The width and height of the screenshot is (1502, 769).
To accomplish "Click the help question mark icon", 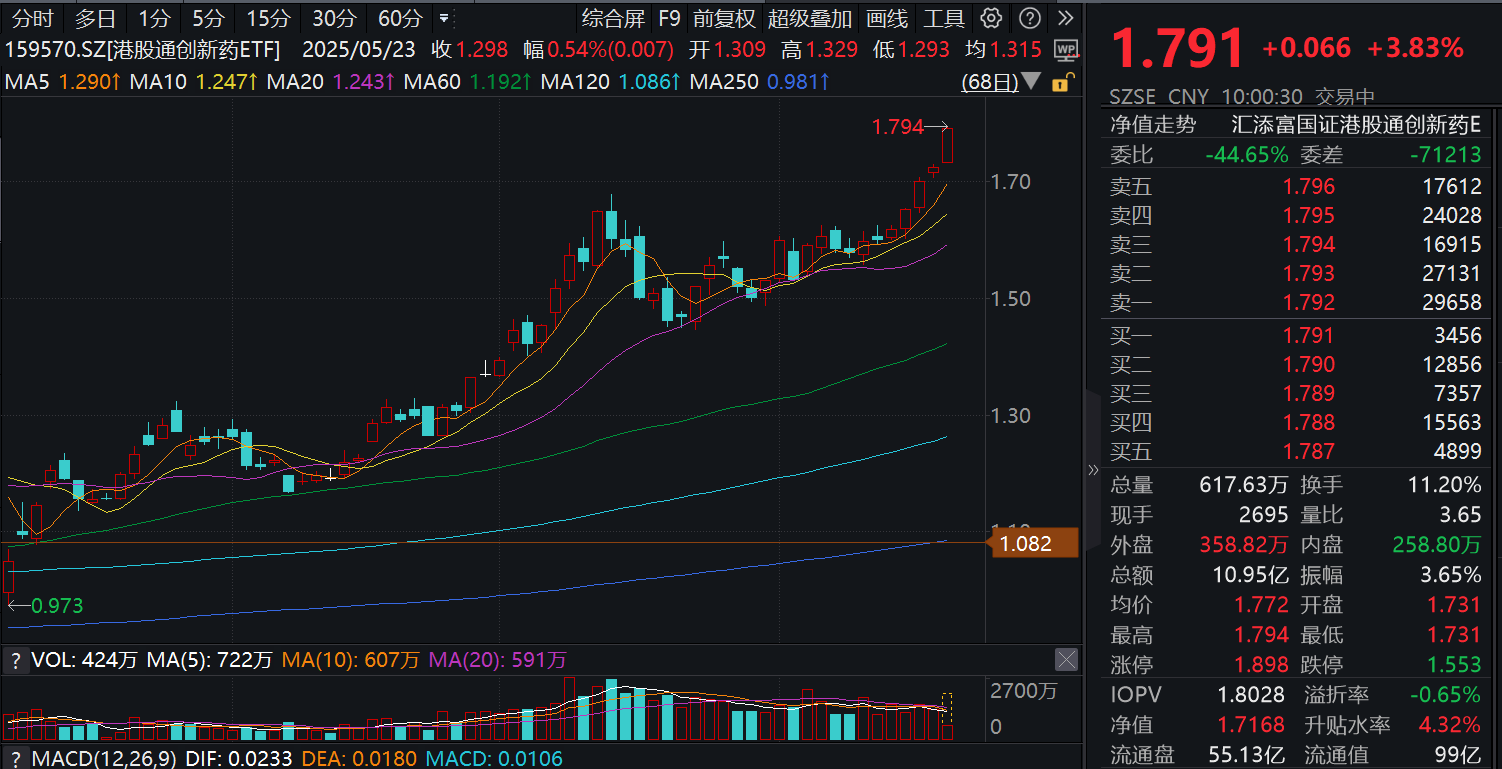I will click(x=1029, y=18).
